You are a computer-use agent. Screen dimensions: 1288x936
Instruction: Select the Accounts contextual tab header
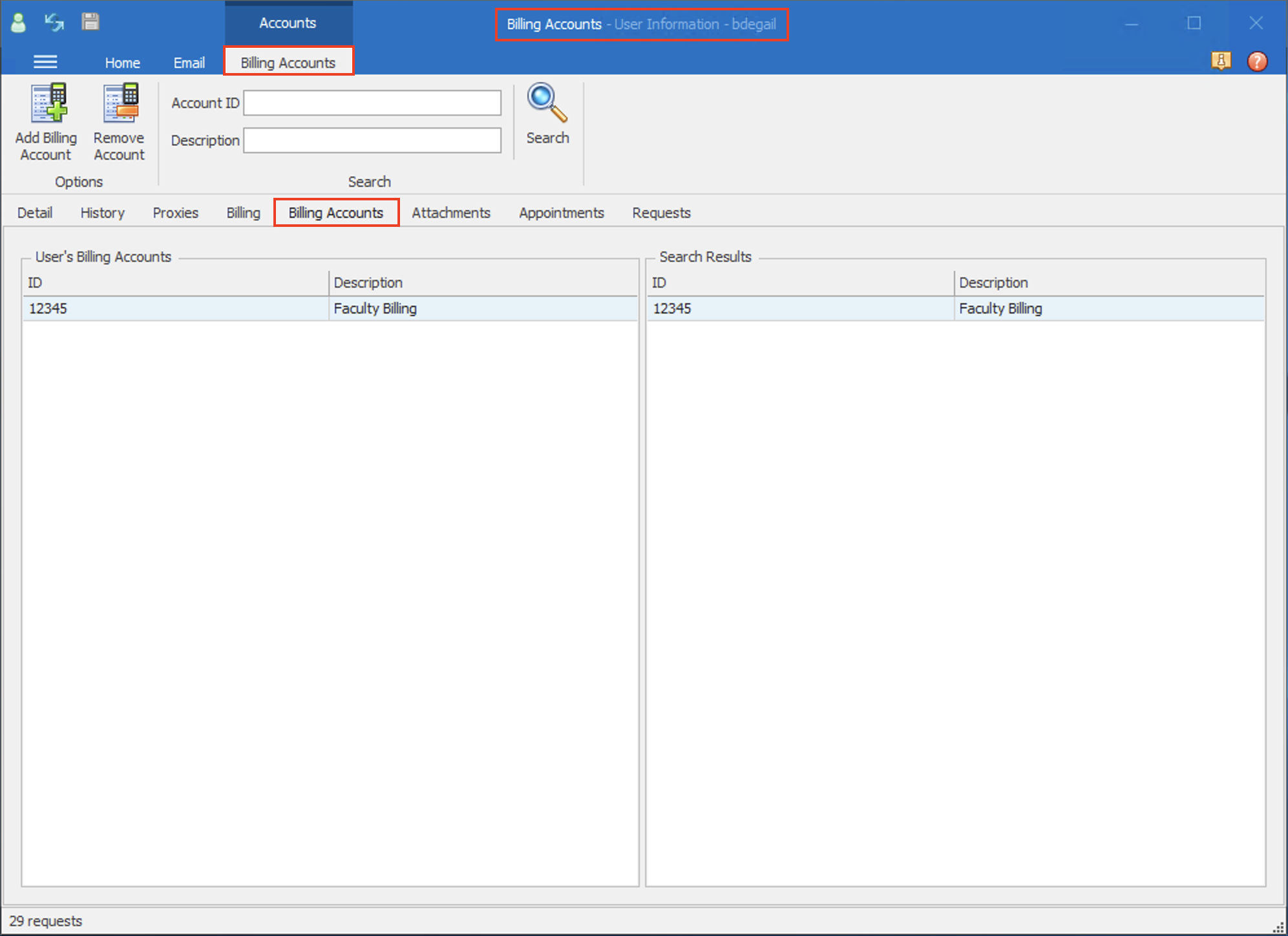click(288, 23)
